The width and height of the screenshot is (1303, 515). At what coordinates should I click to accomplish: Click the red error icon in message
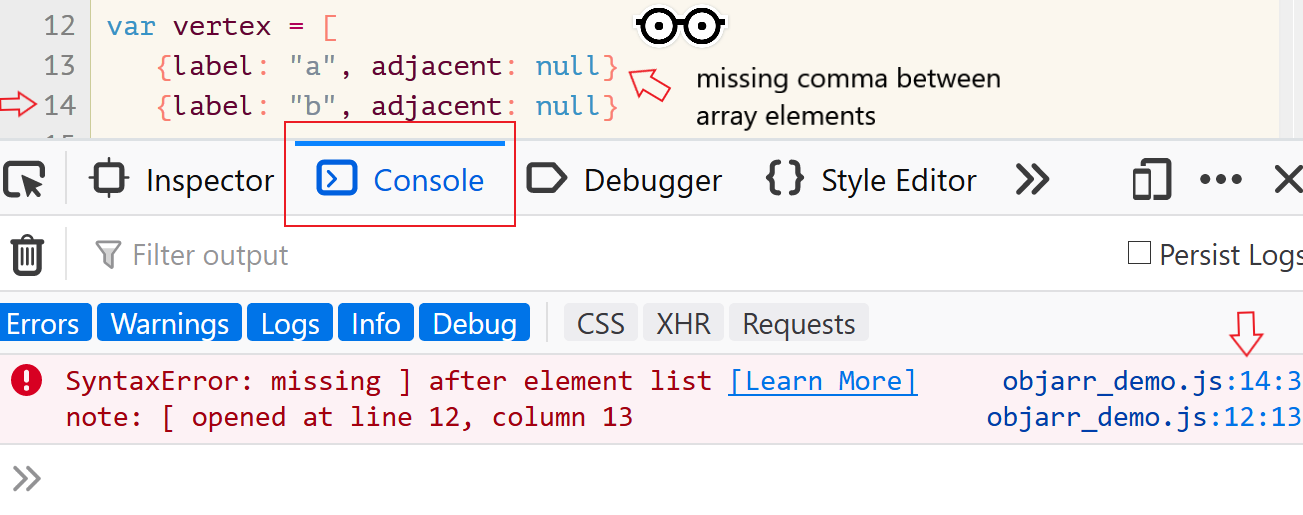click(x=27, y=381)
